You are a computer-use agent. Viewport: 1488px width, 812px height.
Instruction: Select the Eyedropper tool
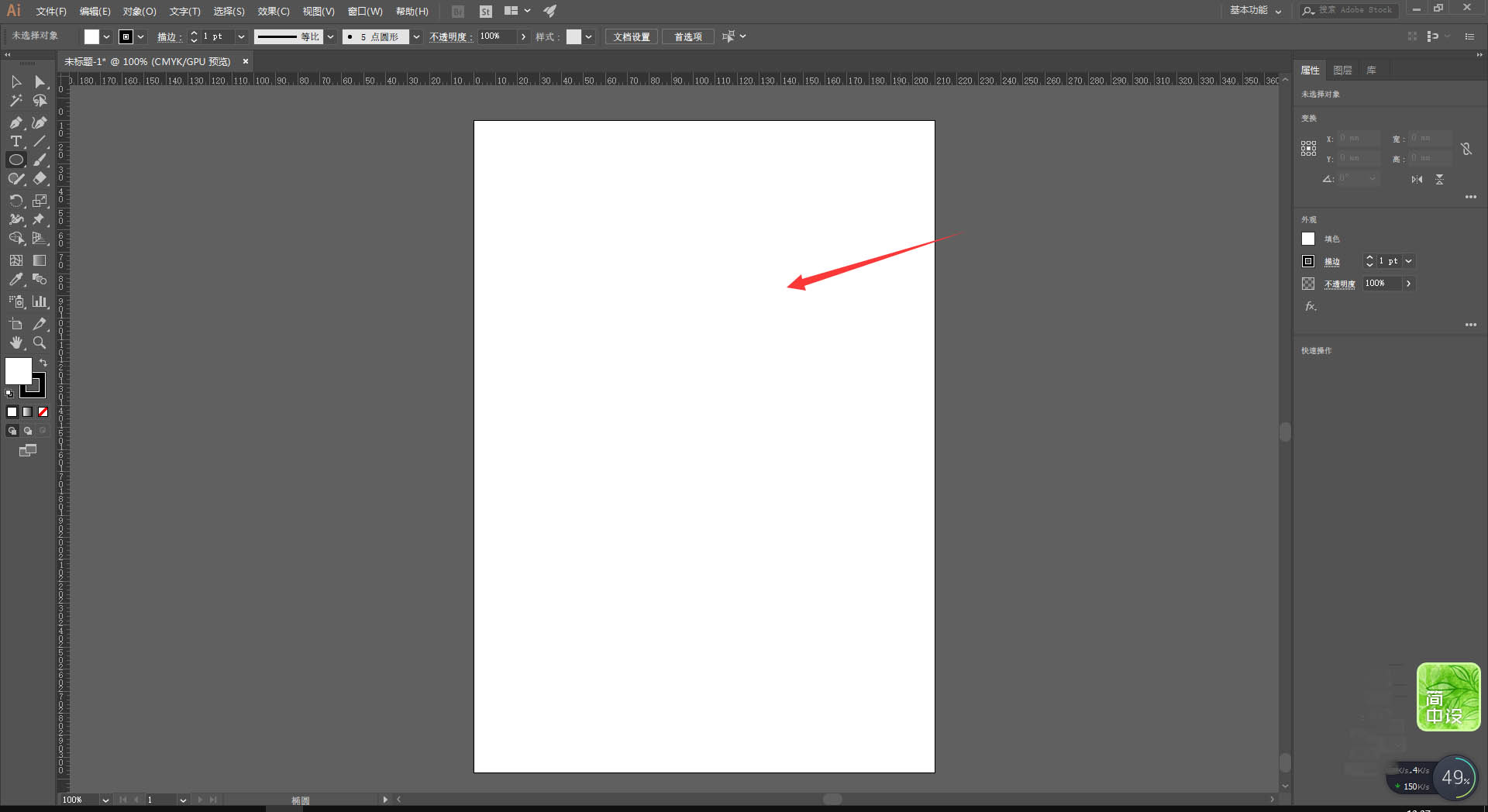point(15,280)
